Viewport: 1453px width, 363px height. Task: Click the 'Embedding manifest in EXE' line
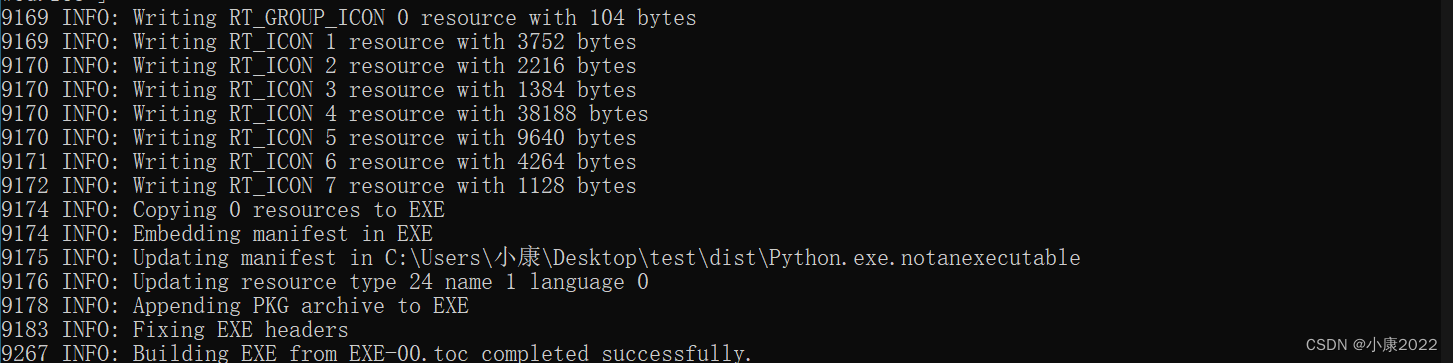pyautogui.click(x=216, y=234)
